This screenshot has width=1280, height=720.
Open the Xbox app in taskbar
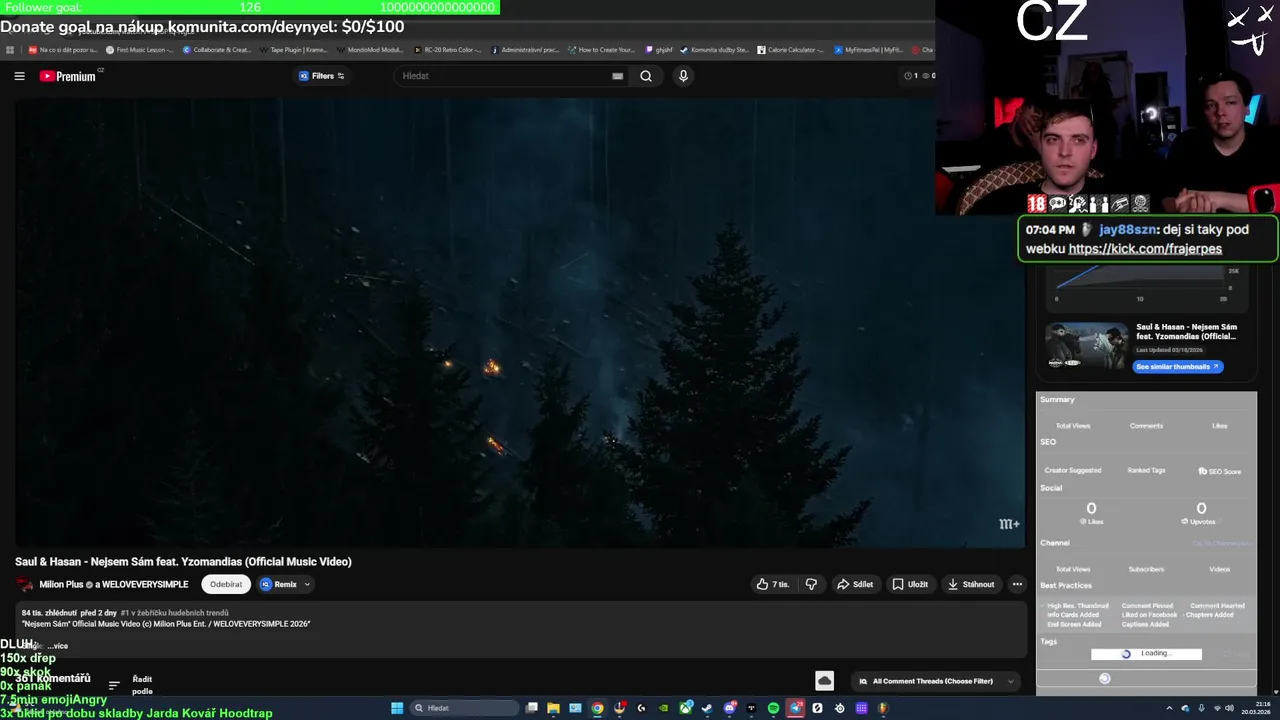click(685, 708)
